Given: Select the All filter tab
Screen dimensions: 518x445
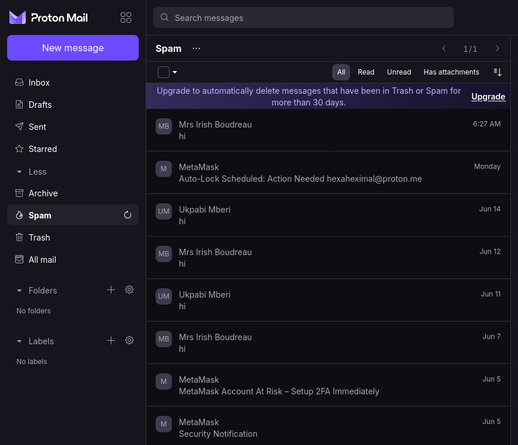Looking at the screenshot, I should (x=341, y=72).
